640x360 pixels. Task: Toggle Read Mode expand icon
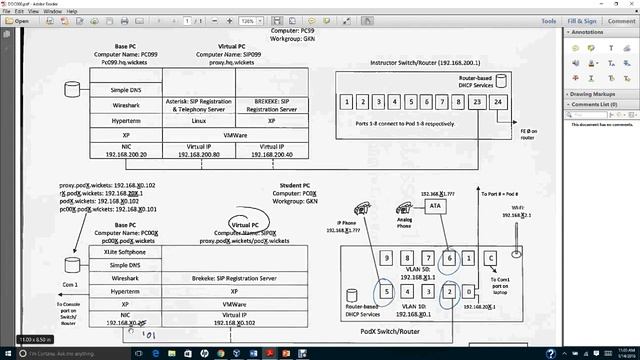[347, 21]
